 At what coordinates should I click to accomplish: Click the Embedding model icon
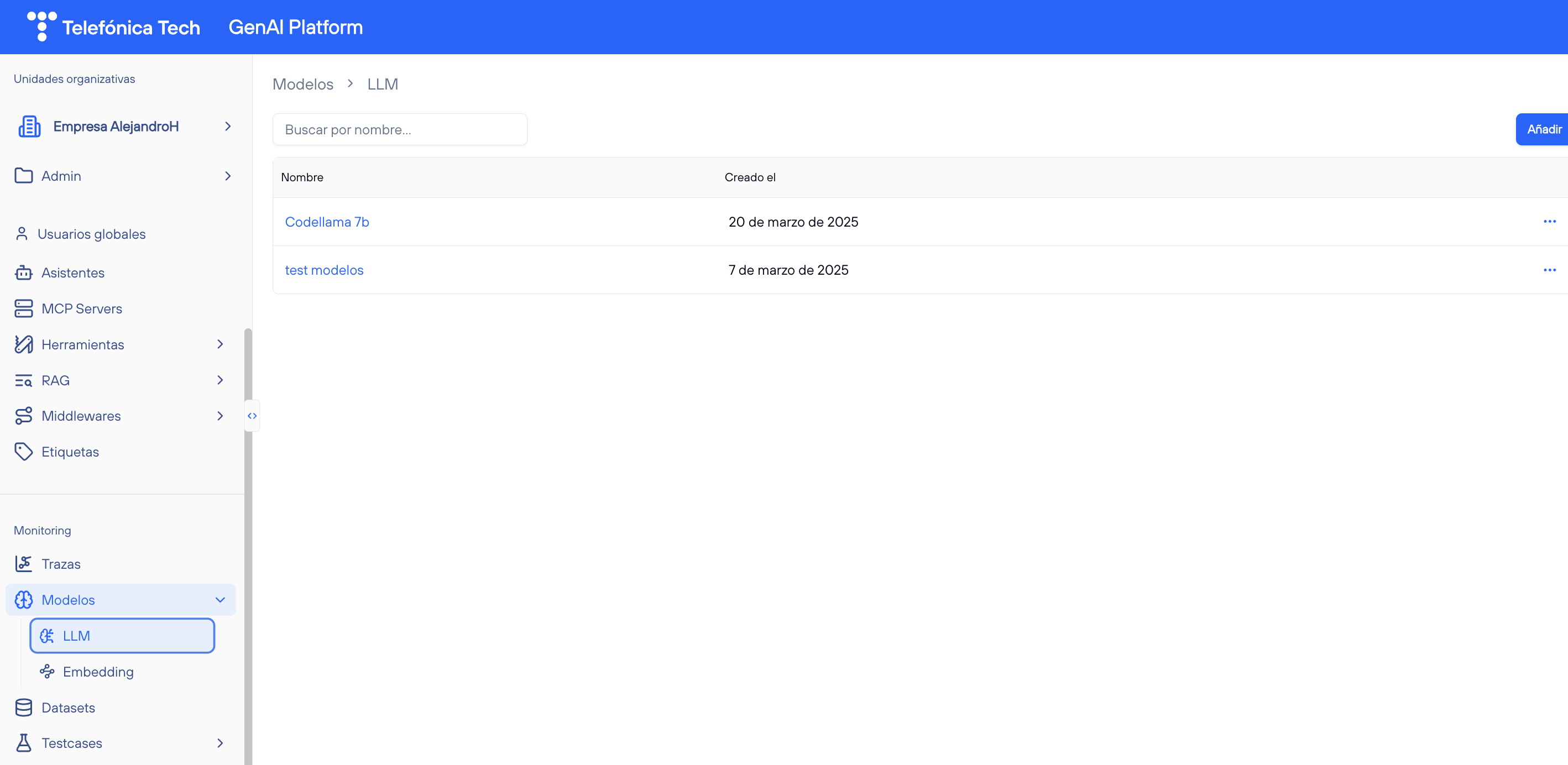coord(47,671)
